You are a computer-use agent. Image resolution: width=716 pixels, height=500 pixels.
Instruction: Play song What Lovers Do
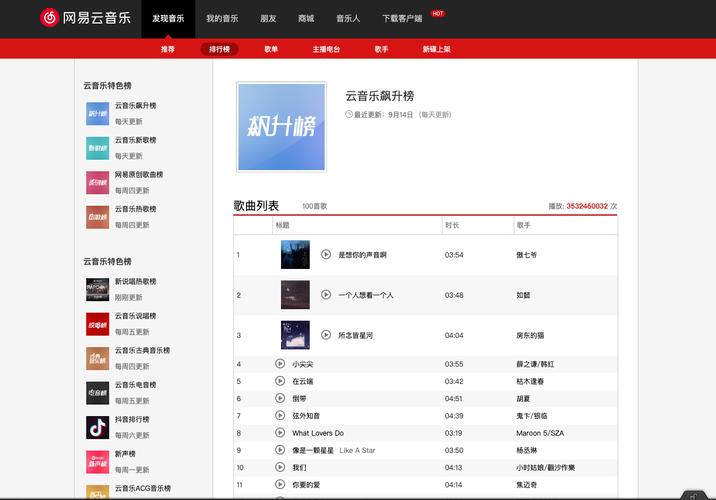280,432
